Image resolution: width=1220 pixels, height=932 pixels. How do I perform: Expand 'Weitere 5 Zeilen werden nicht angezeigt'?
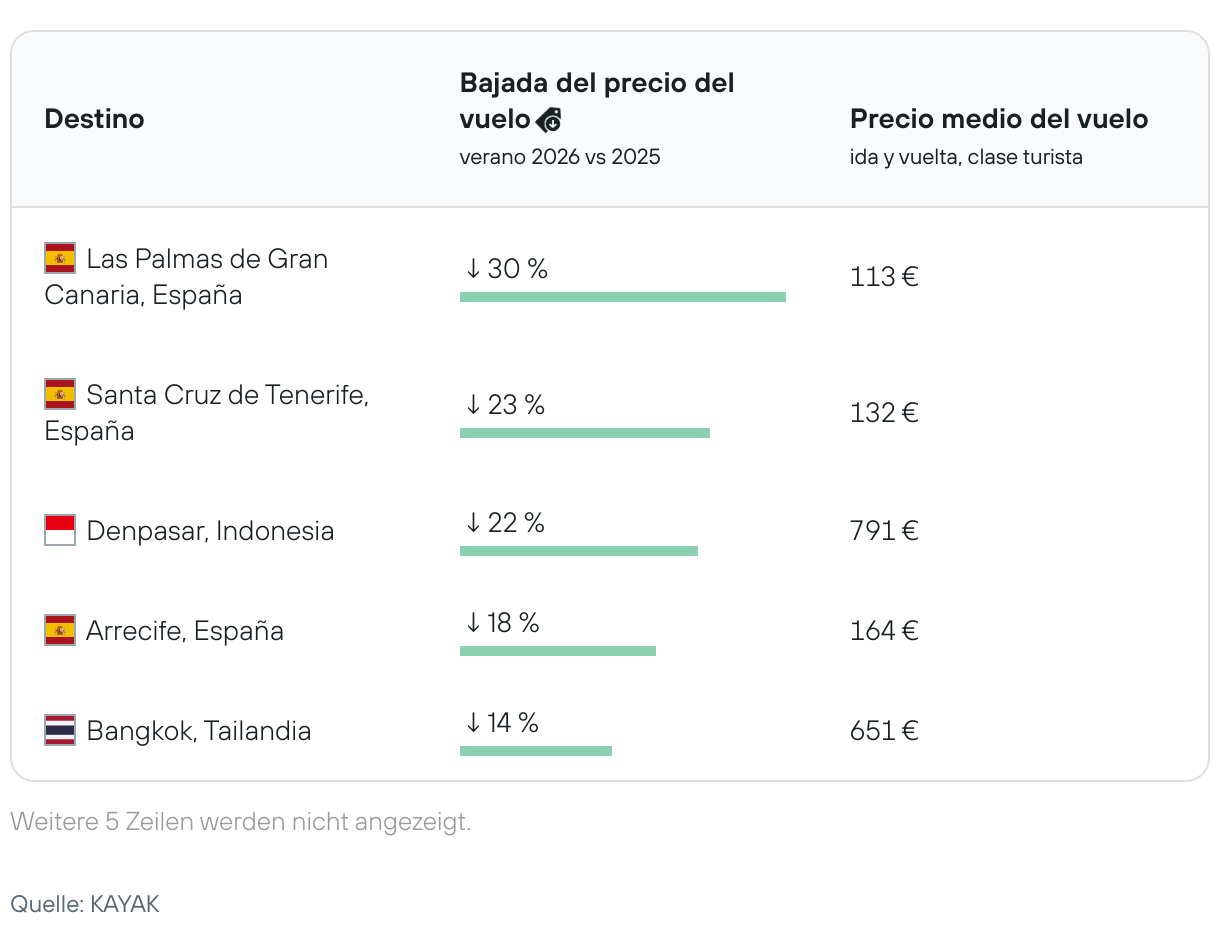click(240, 822)
